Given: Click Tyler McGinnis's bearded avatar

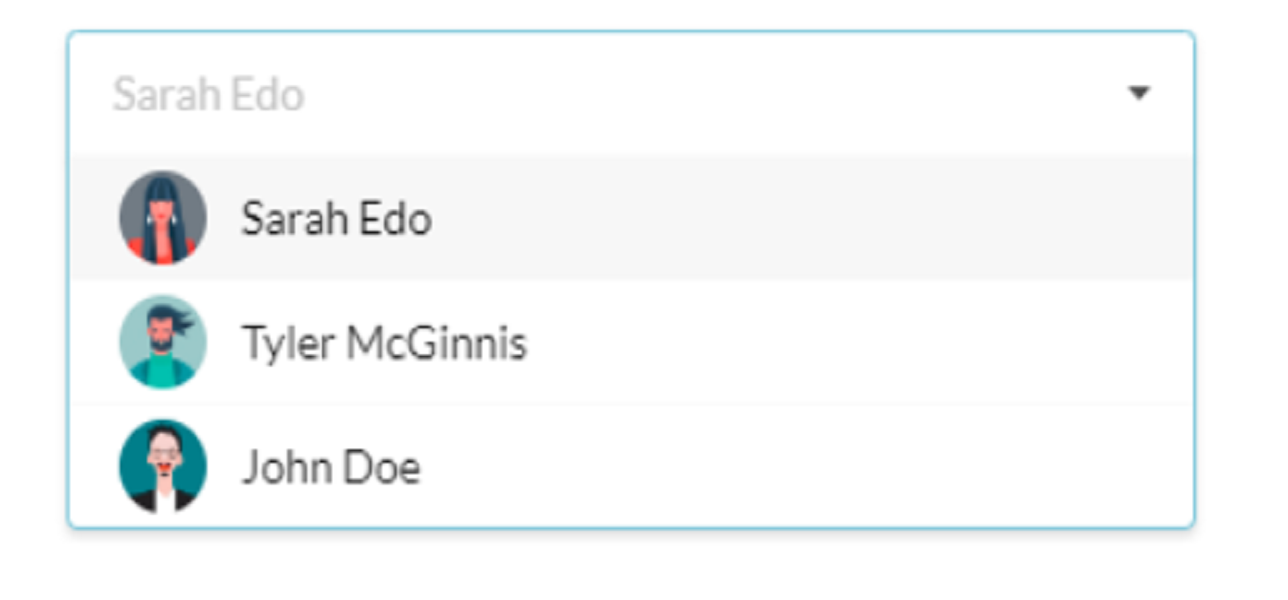Looking at the screenshot, I should (x=163, y=342).
